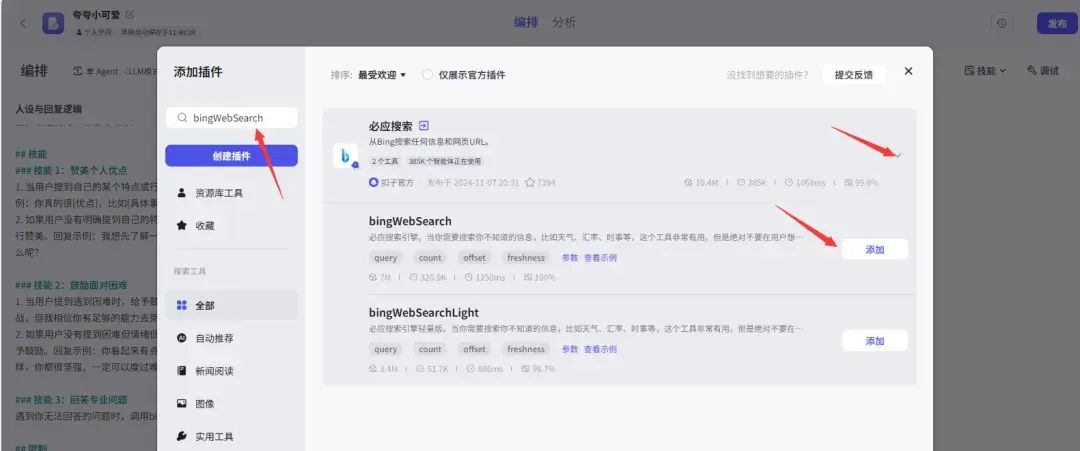Click the 人设与回复逻辑 heading in background

coord(48,109)
